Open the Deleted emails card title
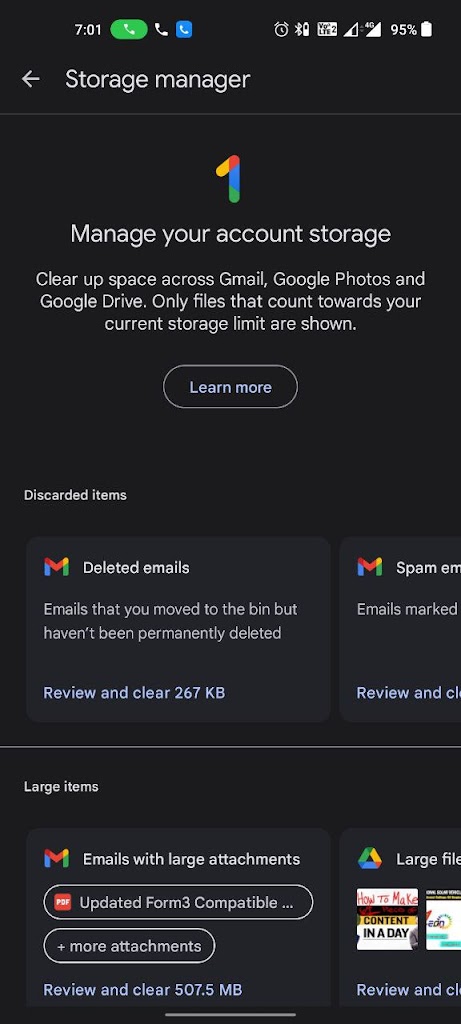461x1024 pixels. pyautogui.click(x=136, y=568)
